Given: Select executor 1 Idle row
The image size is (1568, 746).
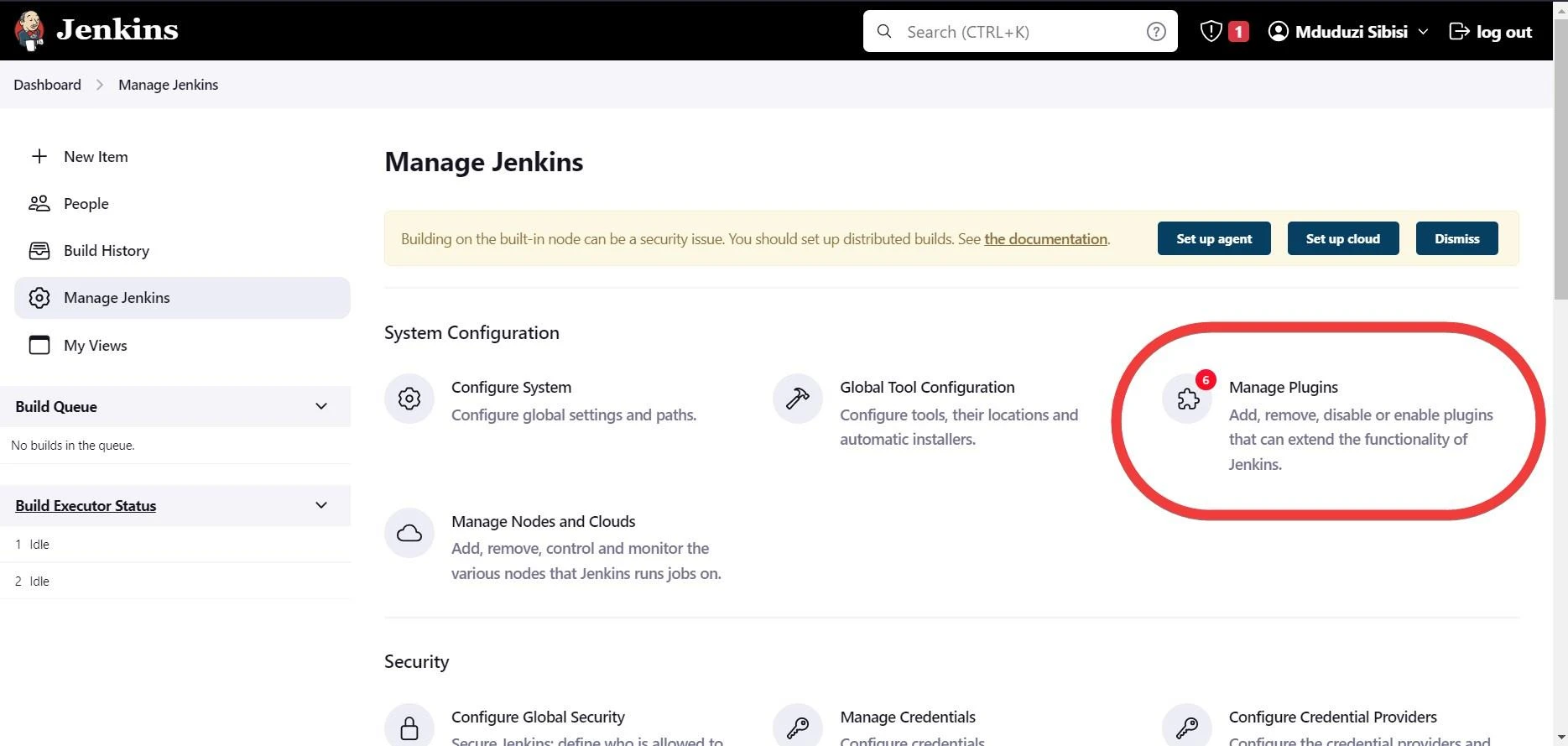Looking at the screenshot, I should [175, 545].
